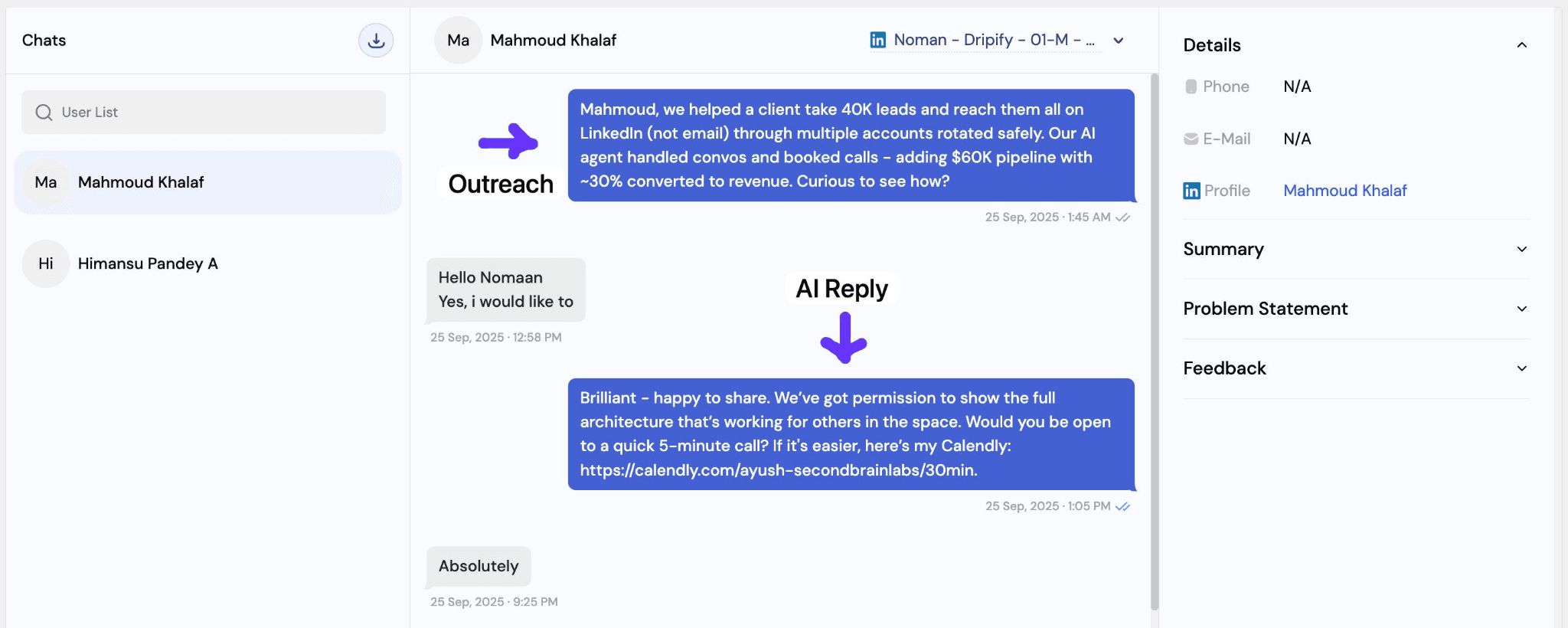Click the read receipt on the Calendly message

click(x=1123, y=506)
